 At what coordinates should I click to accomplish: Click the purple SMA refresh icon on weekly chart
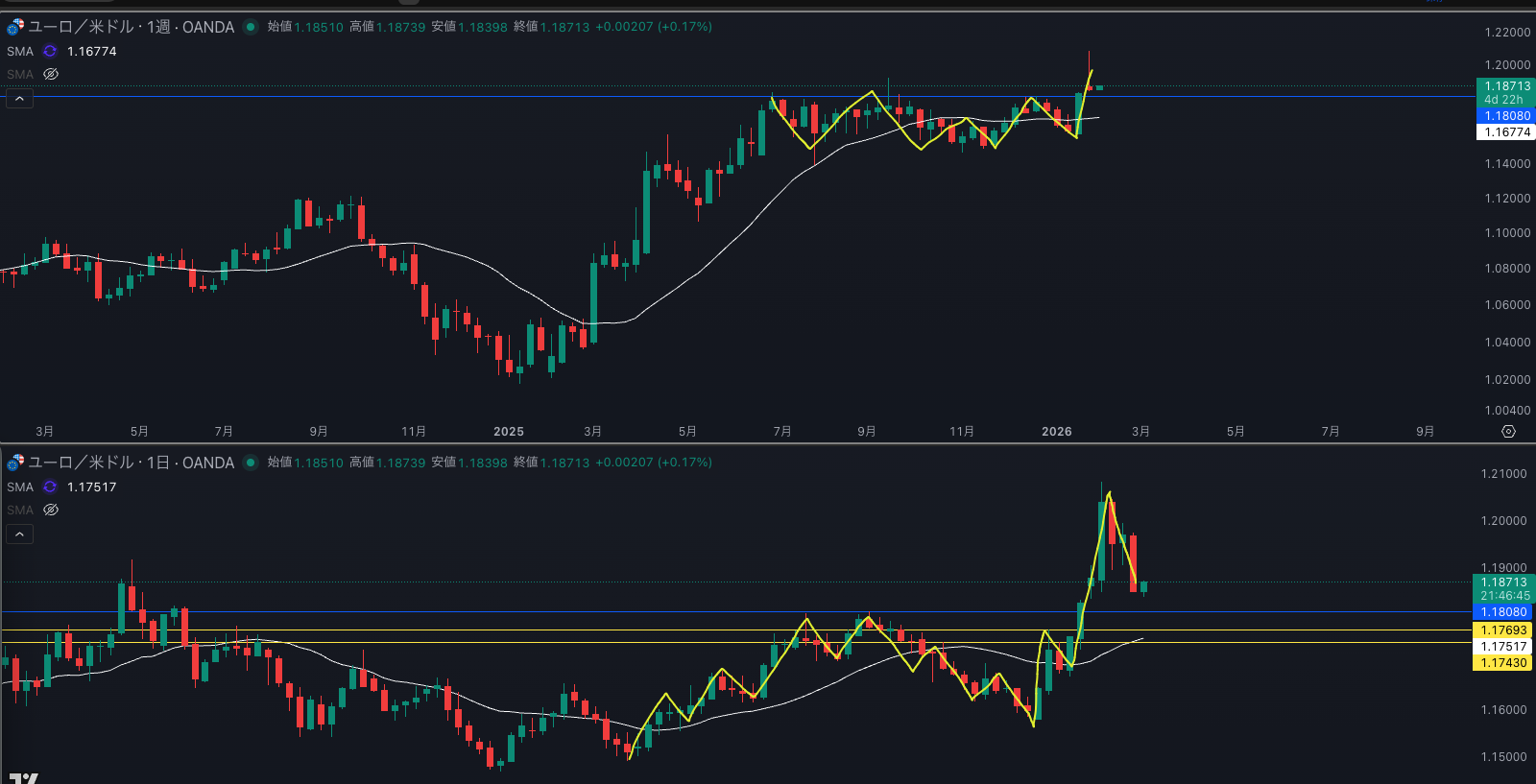click(50, 52)
